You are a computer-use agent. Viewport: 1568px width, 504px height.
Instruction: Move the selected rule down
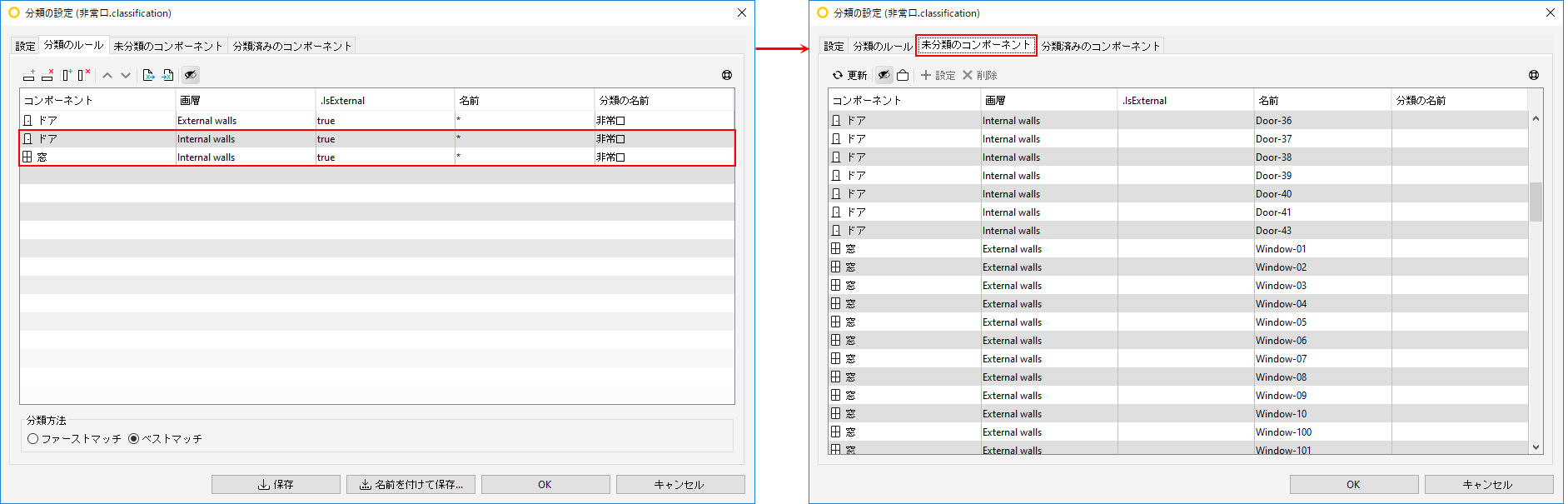126,75
